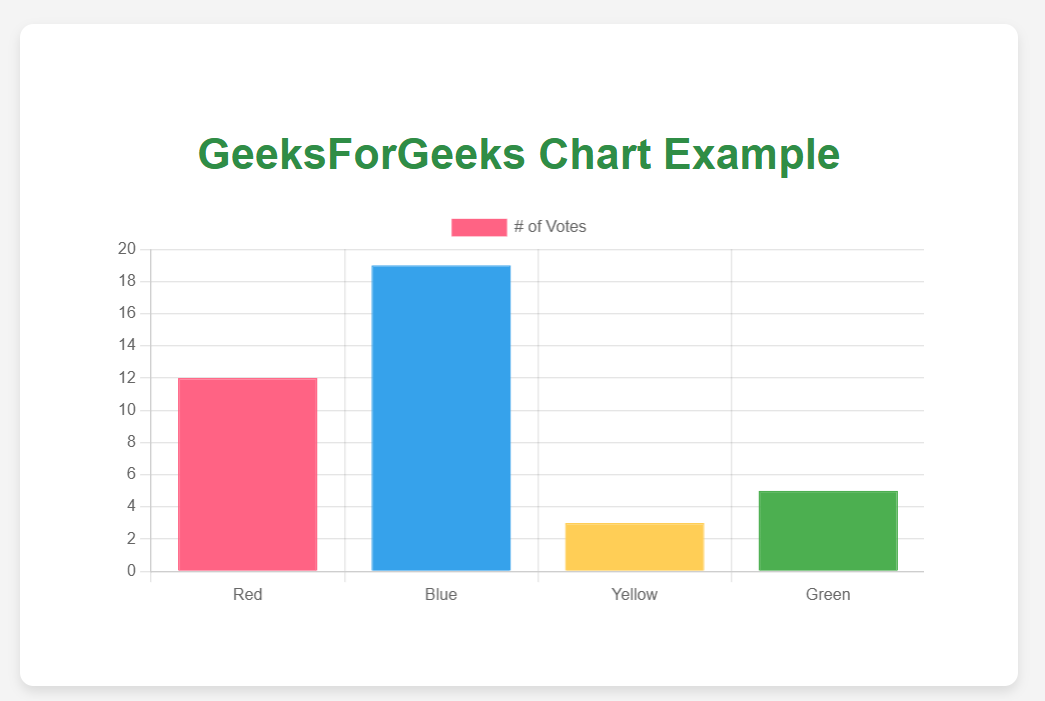Click the y-axis value 6
This screenshot has height=701, width=1045.
click(x=131, y=475)
